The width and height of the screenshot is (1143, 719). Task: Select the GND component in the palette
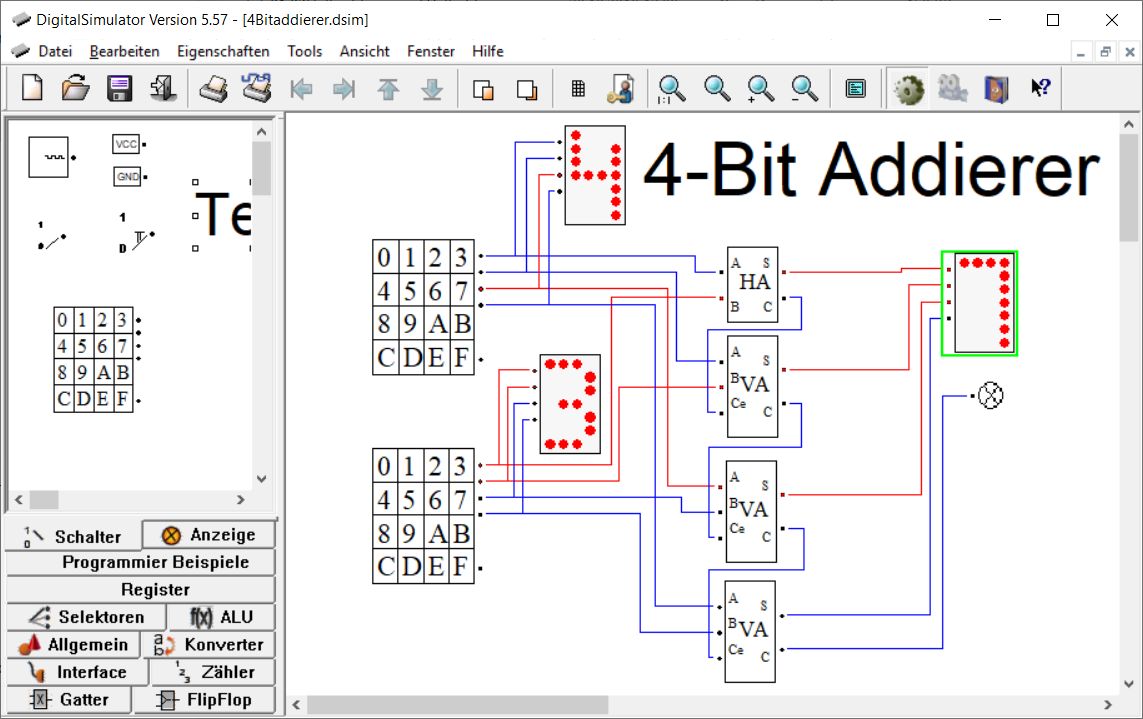pos(127,177)
